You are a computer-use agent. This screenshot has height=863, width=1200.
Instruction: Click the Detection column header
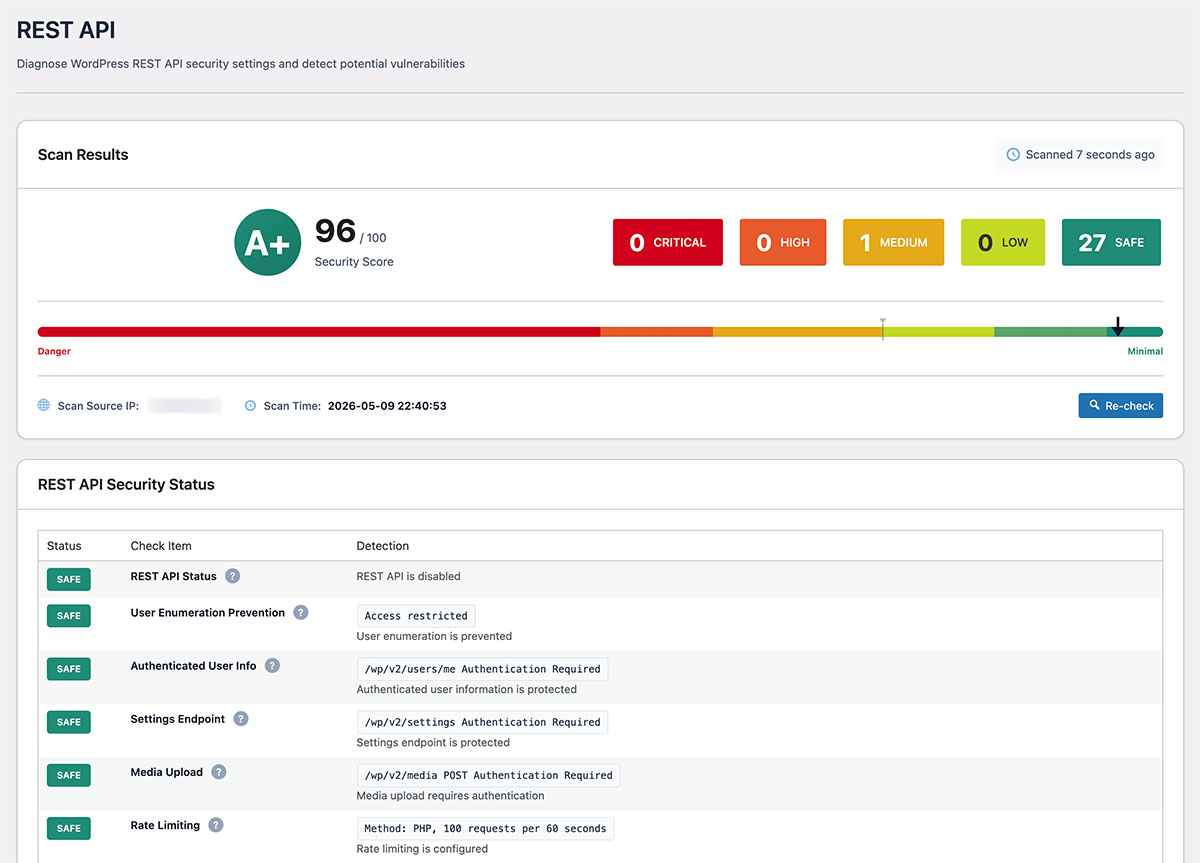click(383, 546)
